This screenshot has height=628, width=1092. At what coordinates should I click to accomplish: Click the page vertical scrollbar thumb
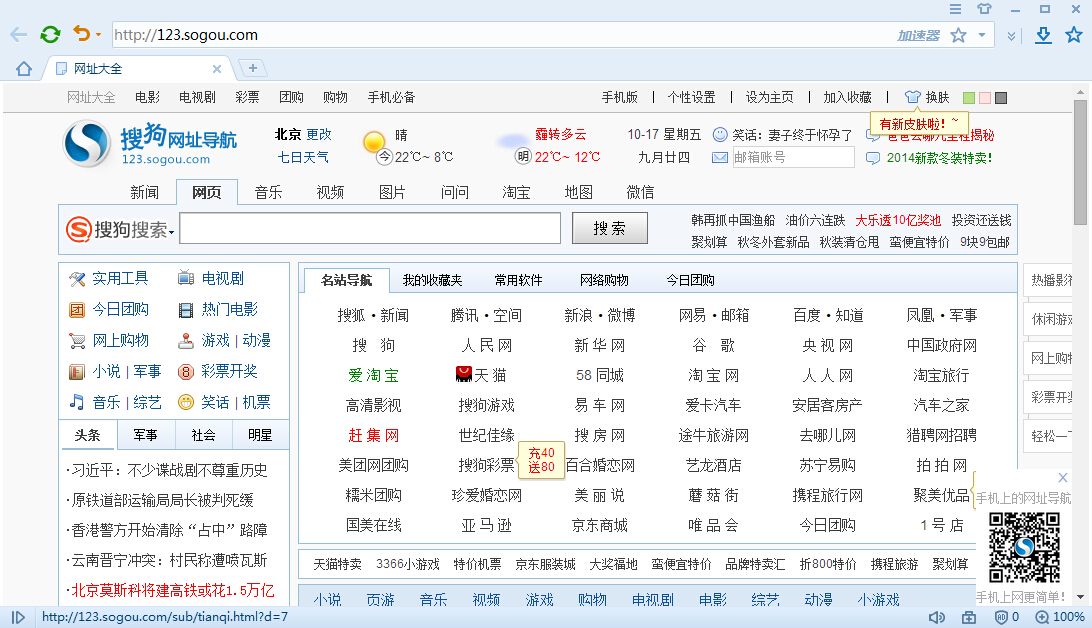point(1080,163)
